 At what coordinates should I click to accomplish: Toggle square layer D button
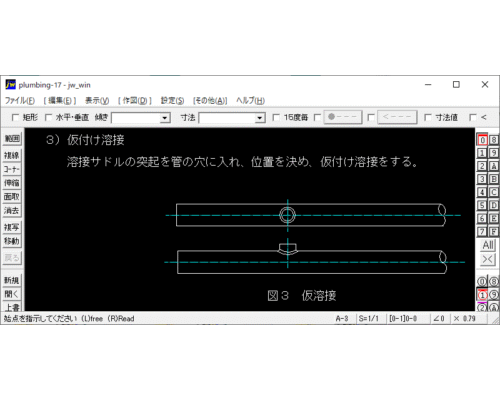[x=494, y=205]
